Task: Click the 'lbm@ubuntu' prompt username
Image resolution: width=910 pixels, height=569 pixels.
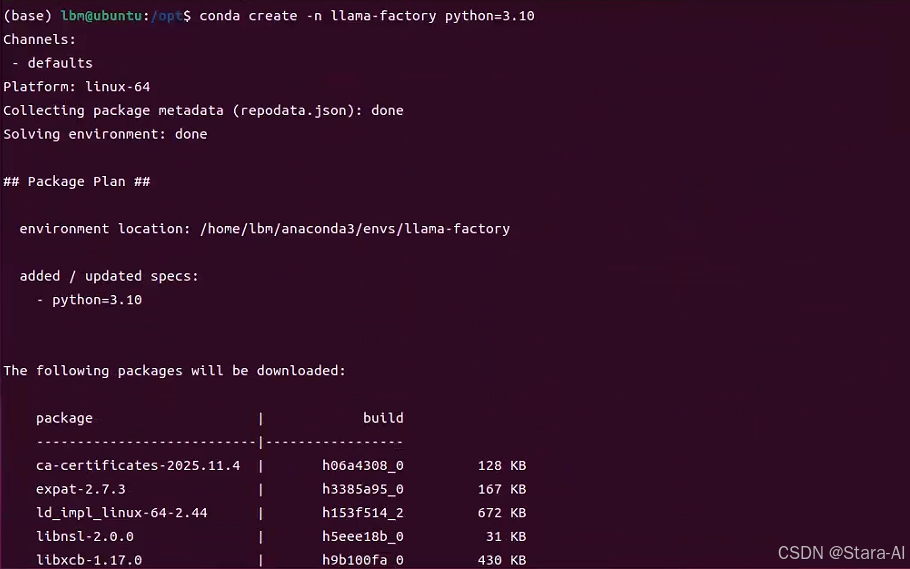Action: tap(101, 16)
